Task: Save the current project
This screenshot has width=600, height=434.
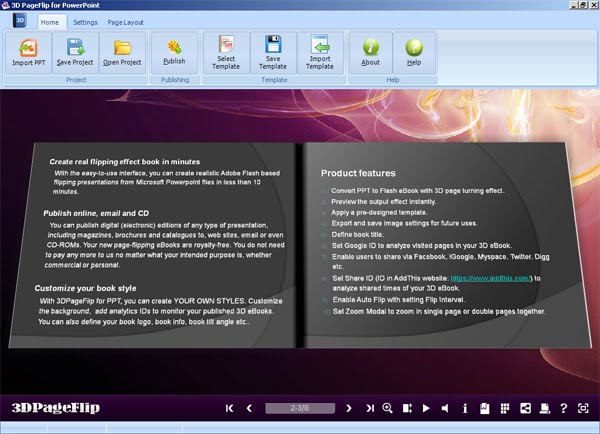Action: click(x=75, y=53)
